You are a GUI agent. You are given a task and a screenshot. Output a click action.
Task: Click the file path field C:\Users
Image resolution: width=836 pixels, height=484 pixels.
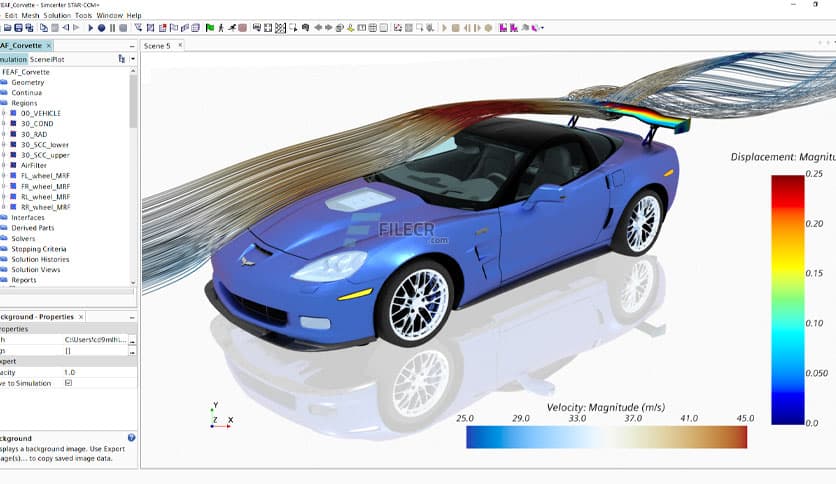(x=95, y=340)
